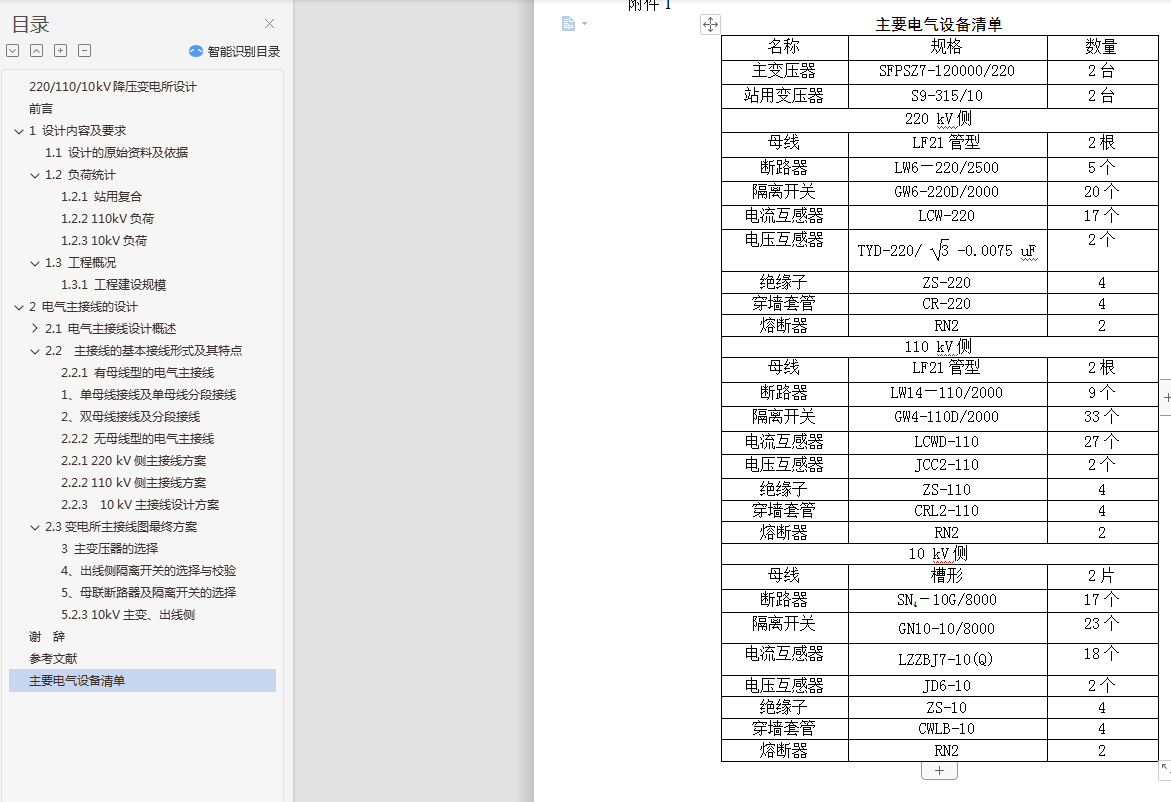The width and height of the screenshot is (1171, 802).
Task: Click the 规格 header cell
Action: tap(947, 47)
